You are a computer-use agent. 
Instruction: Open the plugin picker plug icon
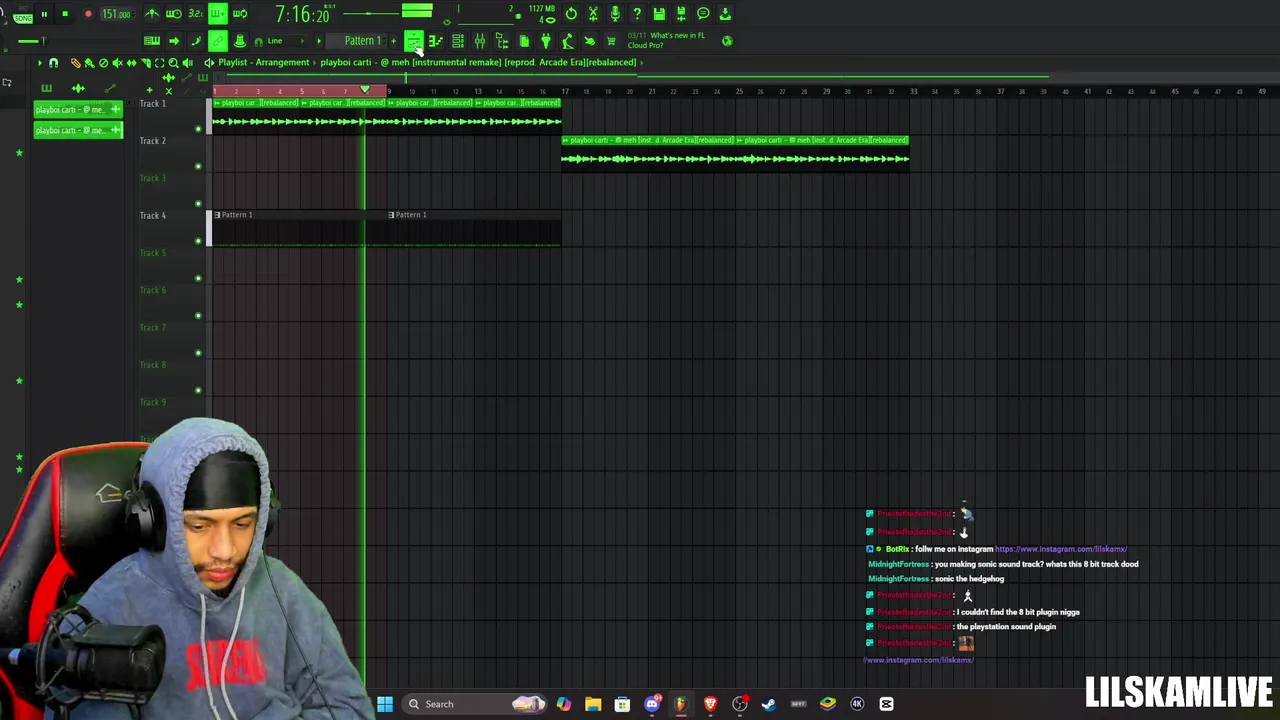(x=546, y=41)
